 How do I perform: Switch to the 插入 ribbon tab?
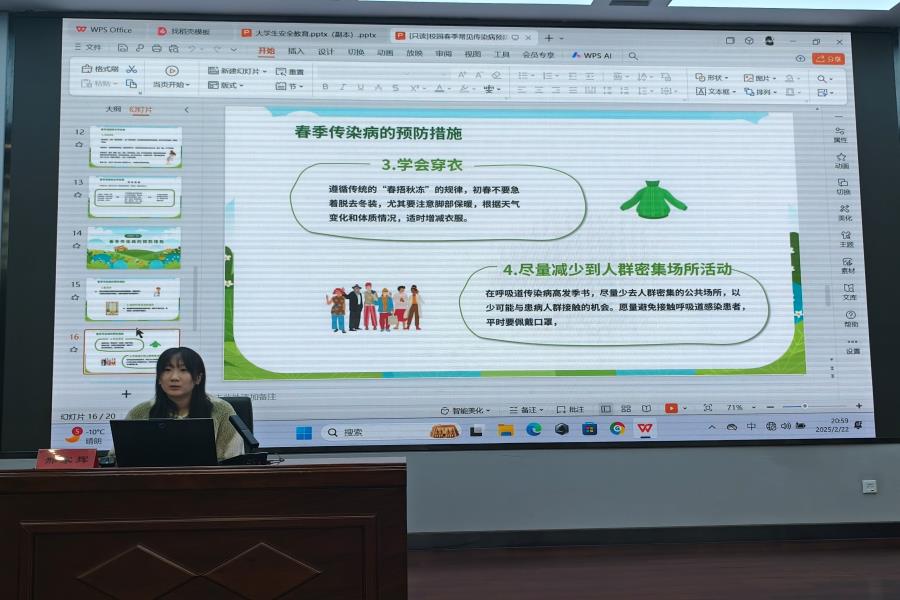[x=296, y=51]
